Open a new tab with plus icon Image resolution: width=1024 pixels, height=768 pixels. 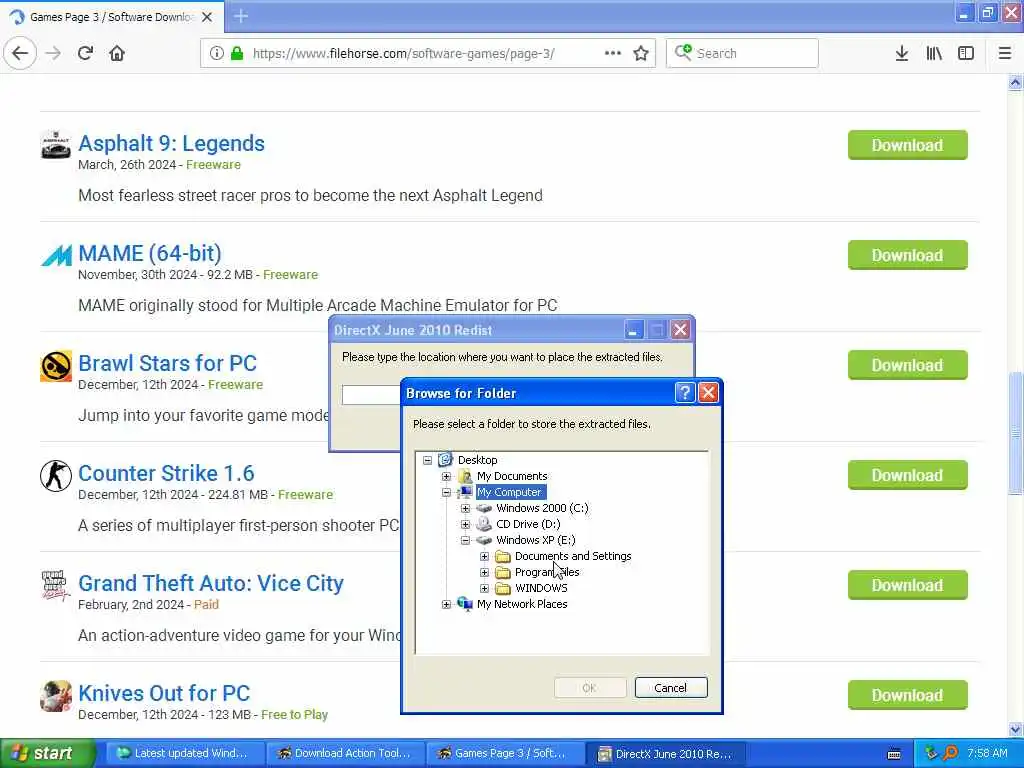(x=241, y=16)
